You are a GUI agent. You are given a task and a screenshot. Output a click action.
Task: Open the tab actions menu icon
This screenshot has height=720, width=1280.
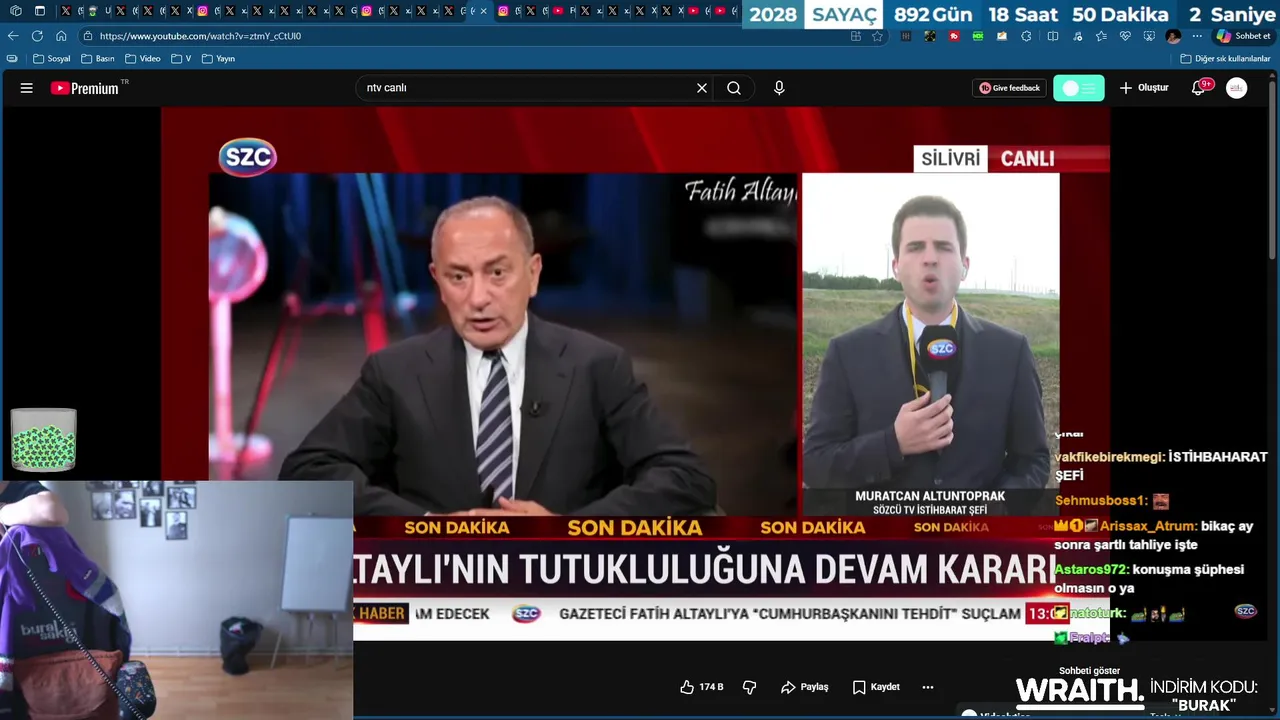point(40,11)
